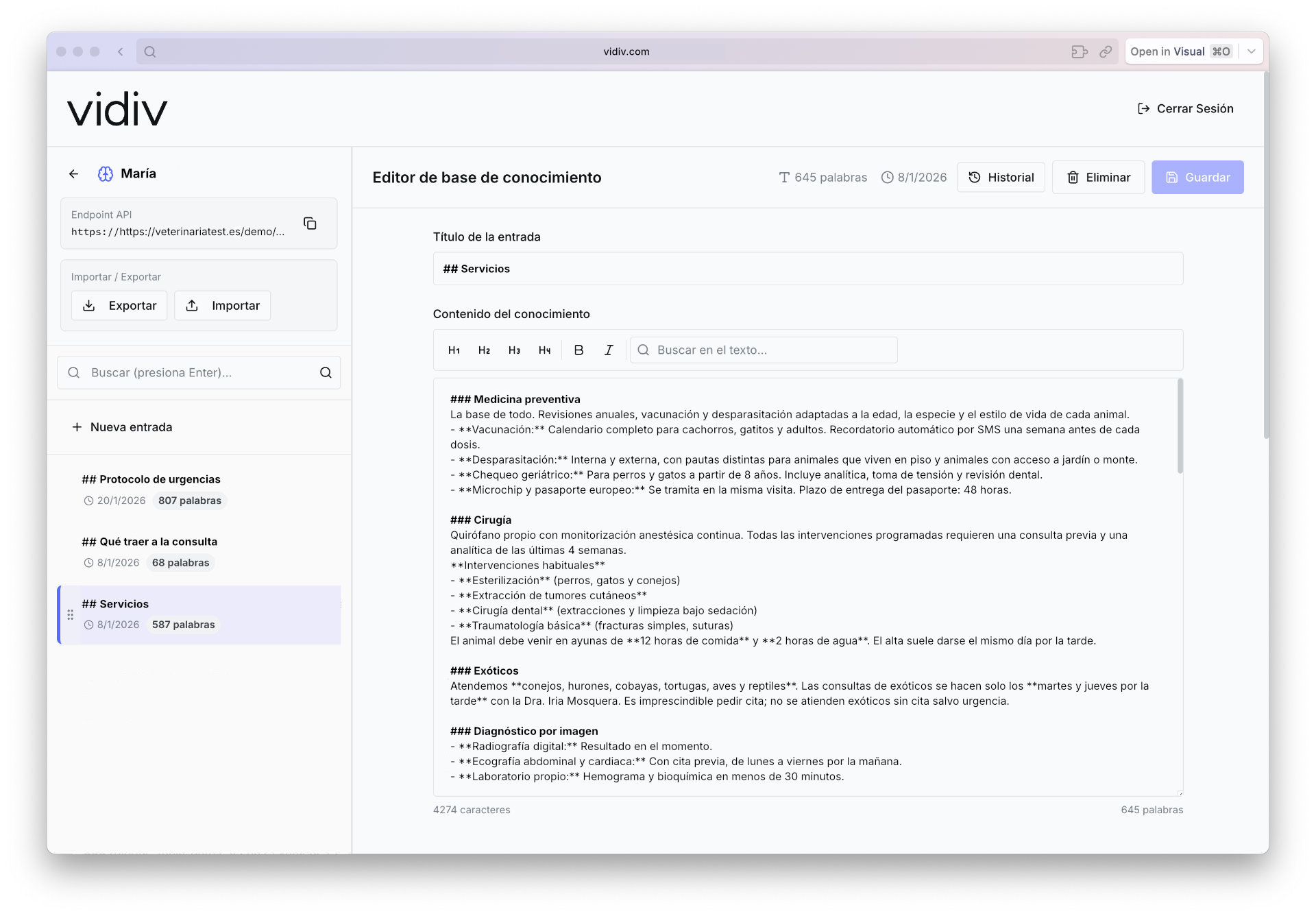Log out via Cerrar Sesión

[1185, 109]
